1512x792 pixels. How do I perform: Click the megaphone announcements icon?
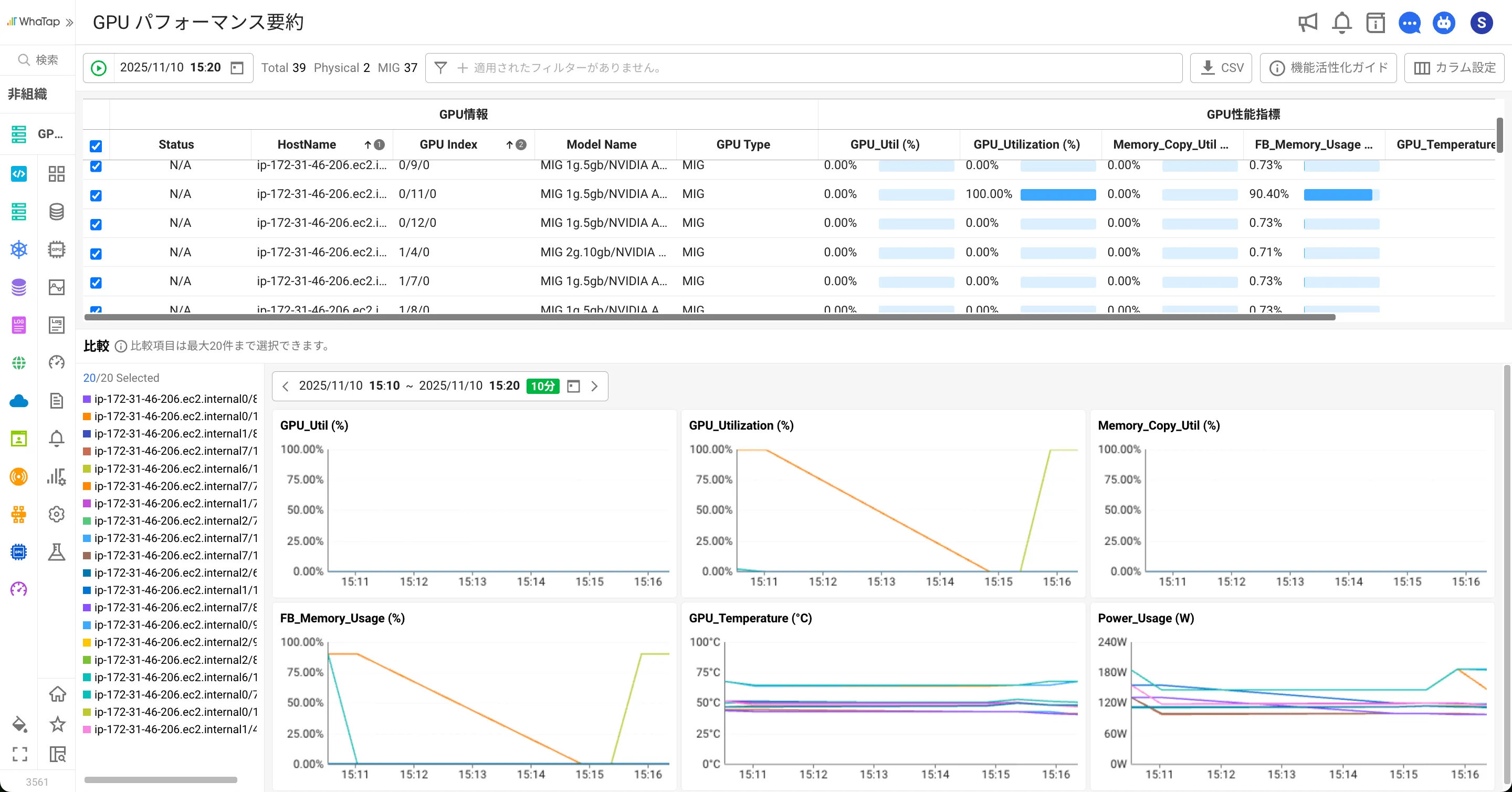(1307, 23)
